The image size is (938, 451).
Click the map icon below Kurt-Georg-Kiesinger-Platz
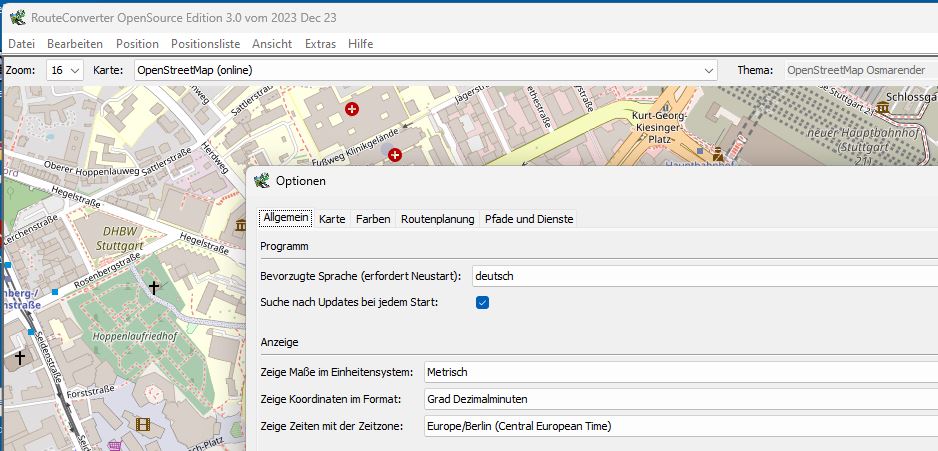pos(717,153)
